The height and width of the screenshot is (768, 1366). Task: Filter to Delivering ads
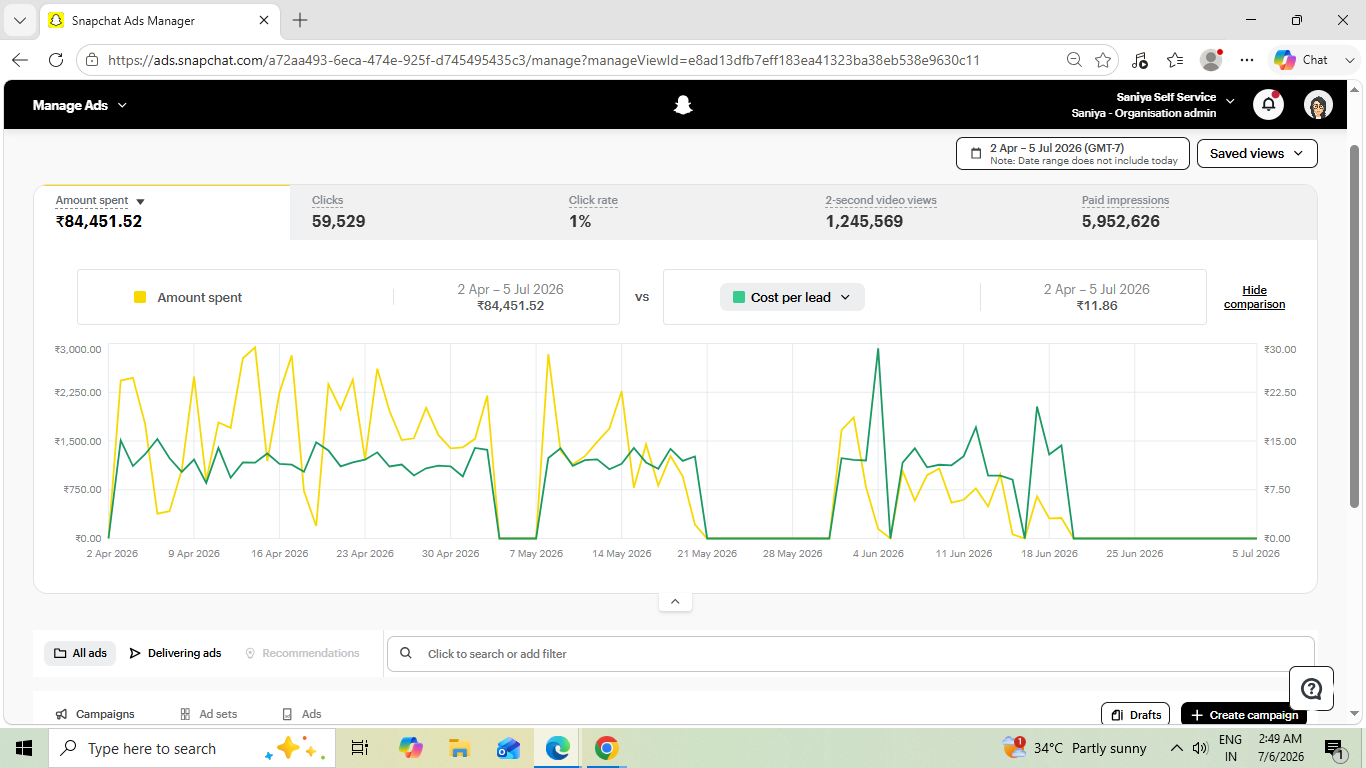175,653
